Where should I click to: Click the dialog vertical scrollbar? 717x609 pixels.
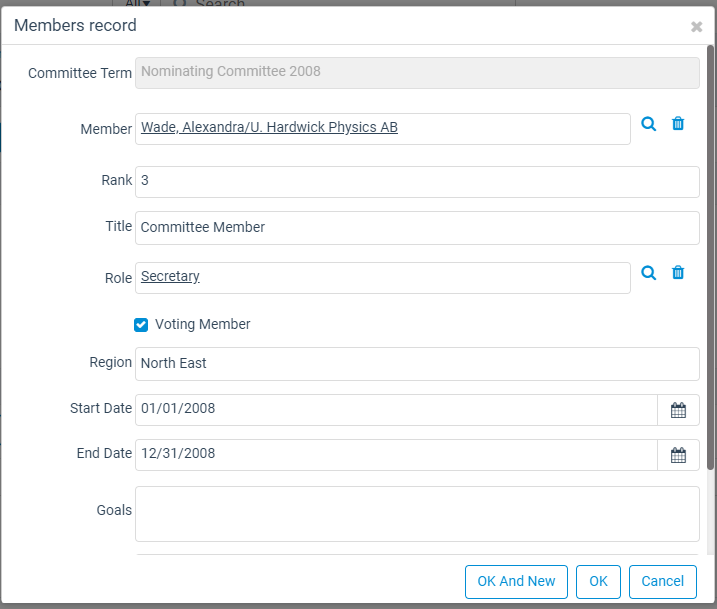[x=710, y=257]
